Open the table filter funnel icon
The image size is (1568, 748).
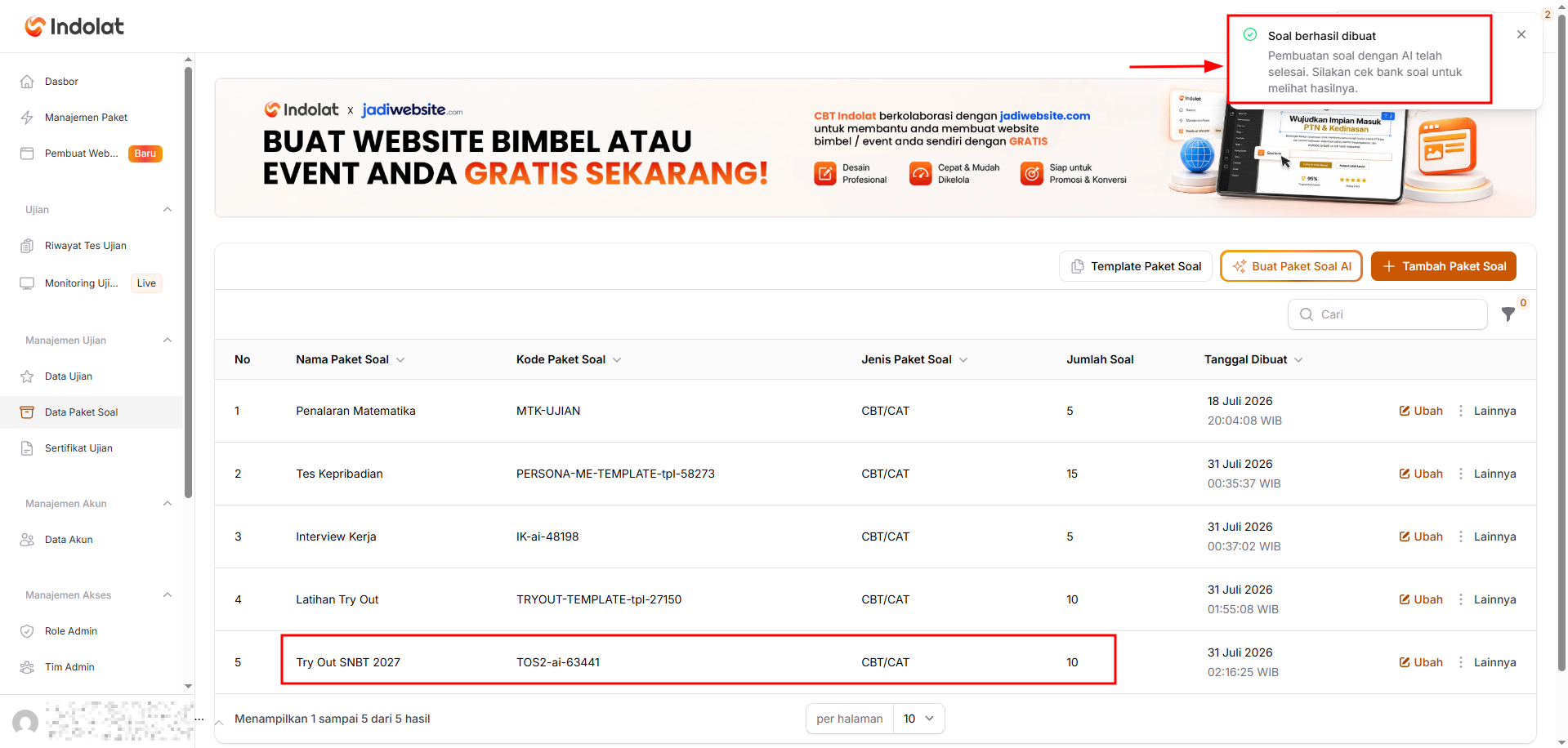(x=1508, y=314)
